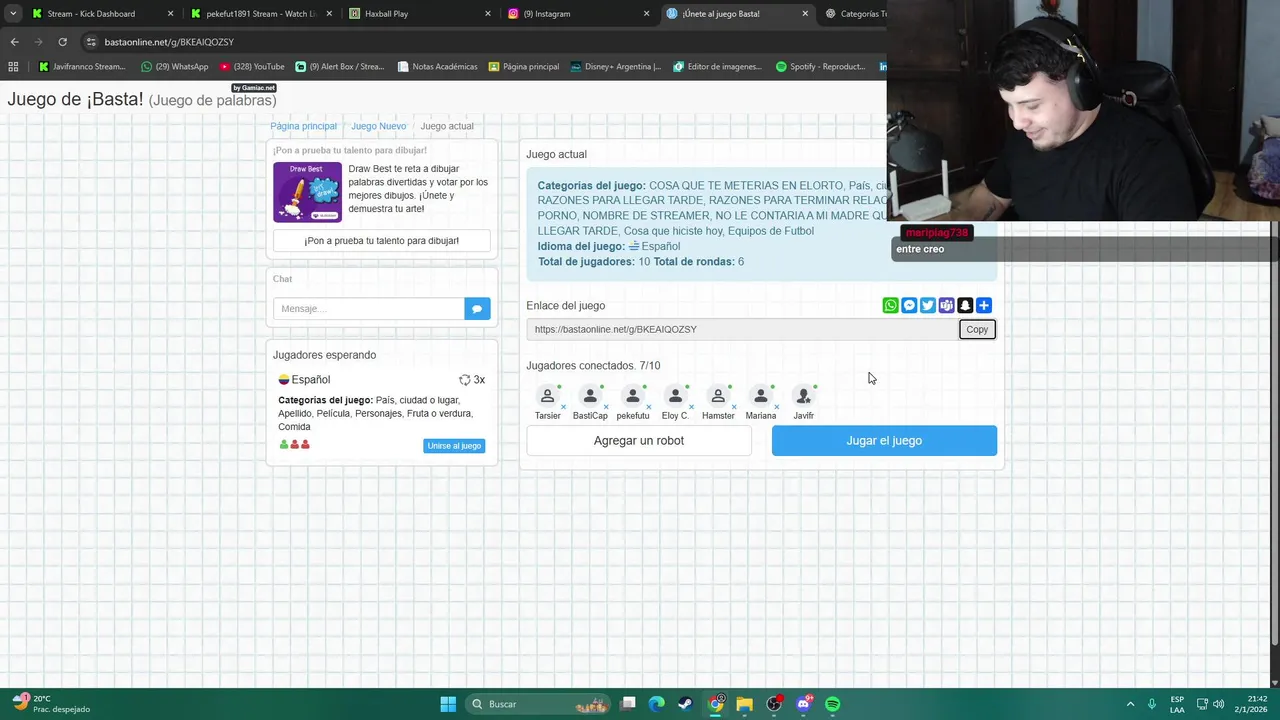Open Discord from the taskbar
Image resolution: width=1280 pixels, height=720 pixels.
(x=803, y=704)
